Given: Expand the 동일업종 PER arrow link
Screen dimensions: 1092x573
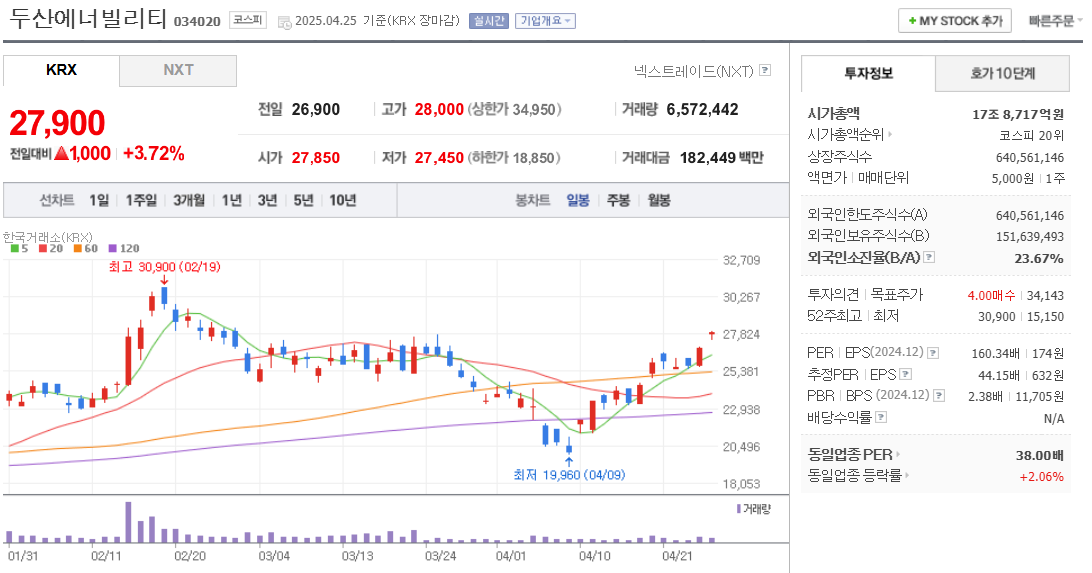Looking at the screenshot, I should [898, 455].
